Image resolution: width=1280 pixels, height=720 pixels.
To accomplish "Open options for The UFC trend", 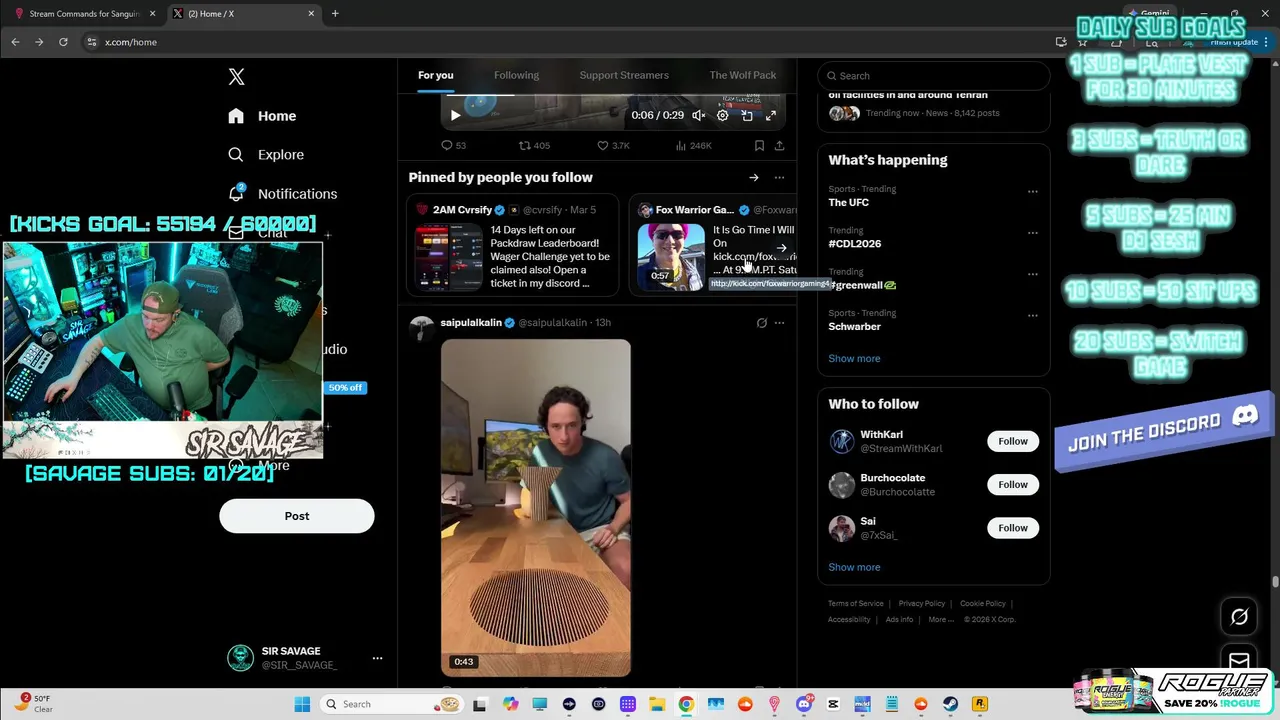I will [x=1032, y=191].
